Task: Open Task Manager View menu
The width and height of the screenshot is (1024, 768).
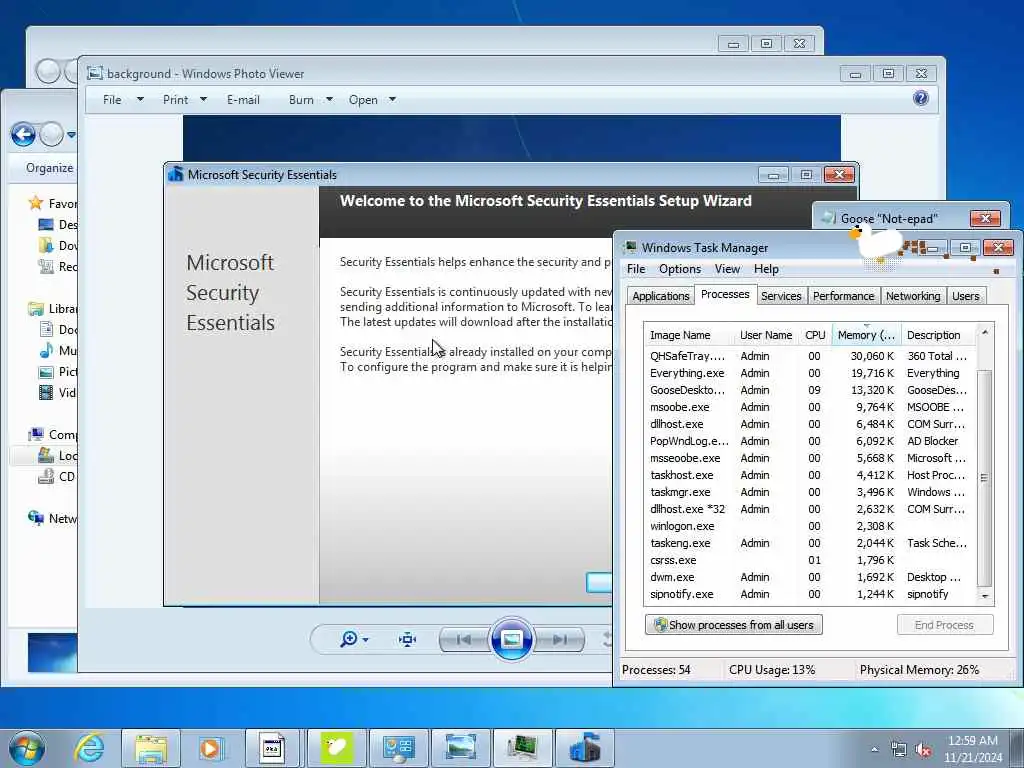Action: (727, 269)
